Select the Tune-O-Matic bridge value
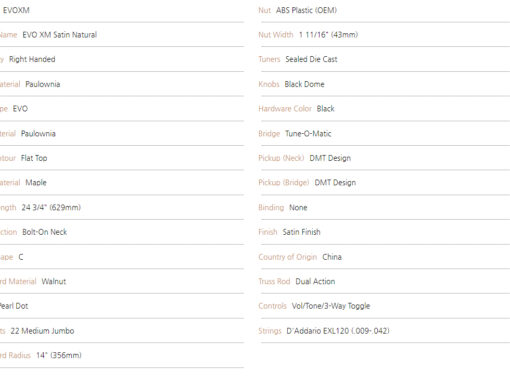This screenshot has height=382, width=510. [308, 134]
